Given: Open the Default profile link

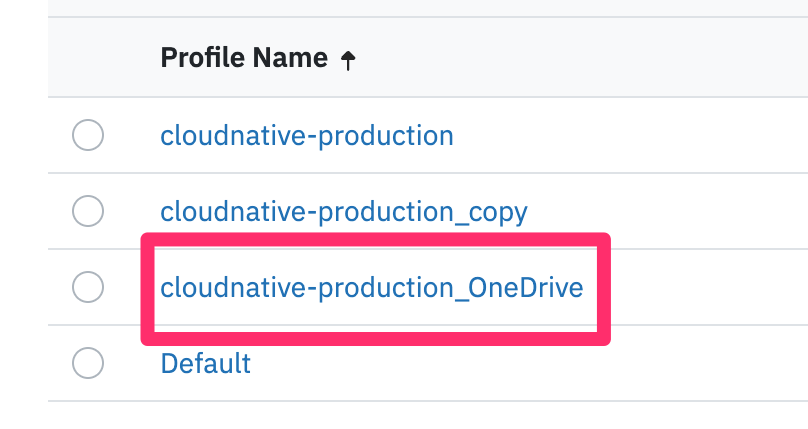Looking at the screenshot, I should tap(205, 363).
